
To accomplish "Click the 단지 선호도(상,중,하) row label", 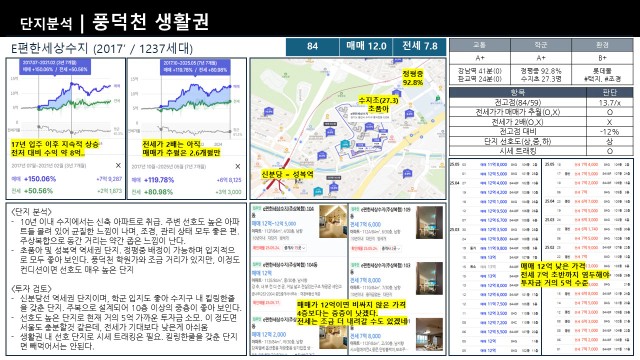I will point(518,141).
